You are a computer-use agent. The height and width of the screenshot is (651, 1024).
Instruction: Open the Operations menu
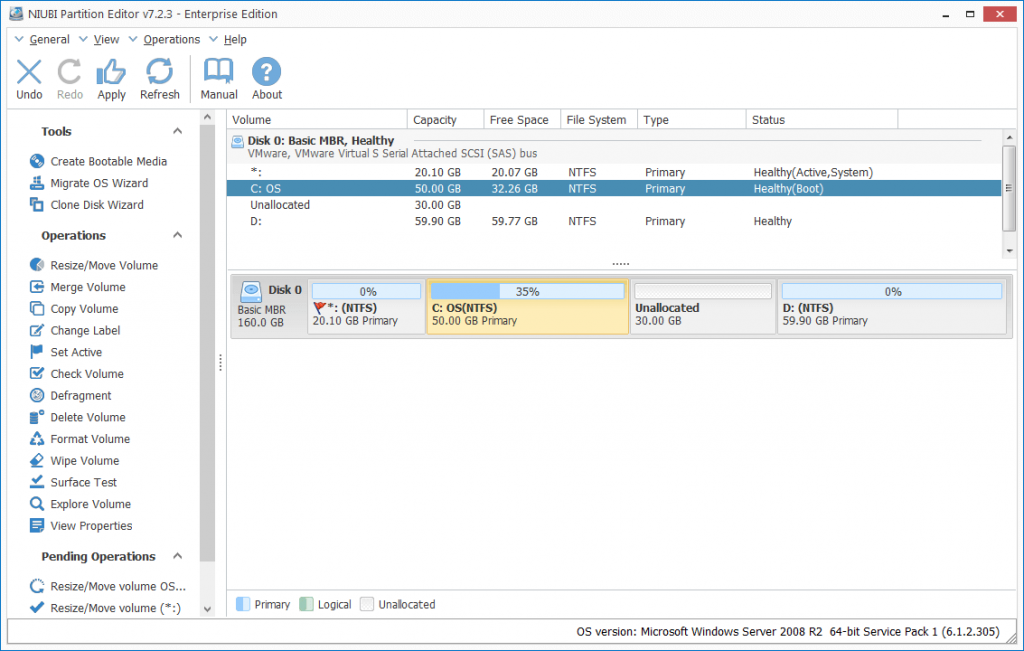coord(171,40)
